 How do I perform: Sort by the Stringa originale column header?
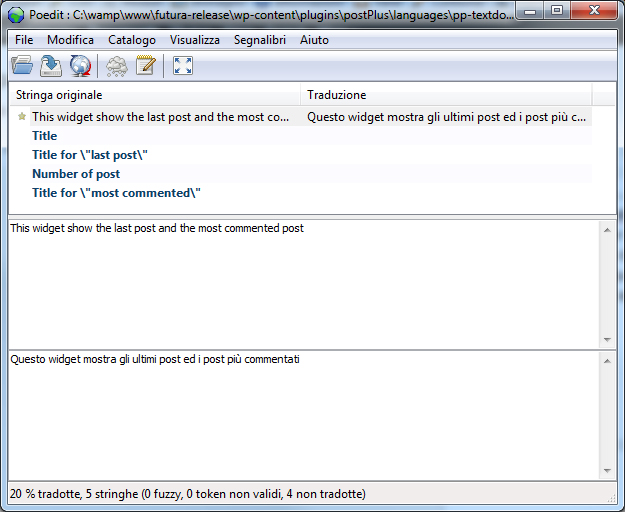[155, 95]
